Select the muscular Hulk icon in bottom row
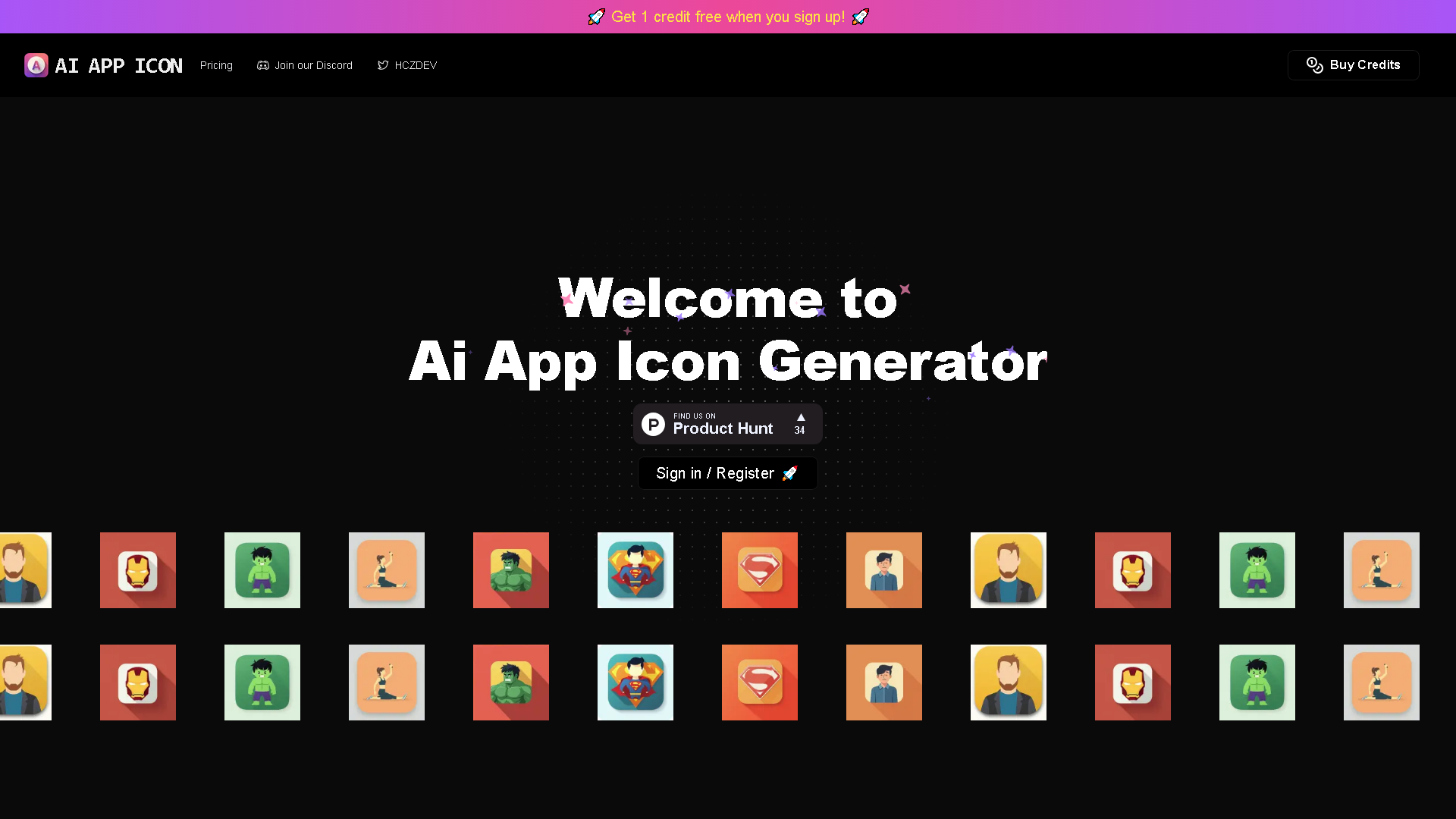1456x819 pixels. [x=511, y=682]
